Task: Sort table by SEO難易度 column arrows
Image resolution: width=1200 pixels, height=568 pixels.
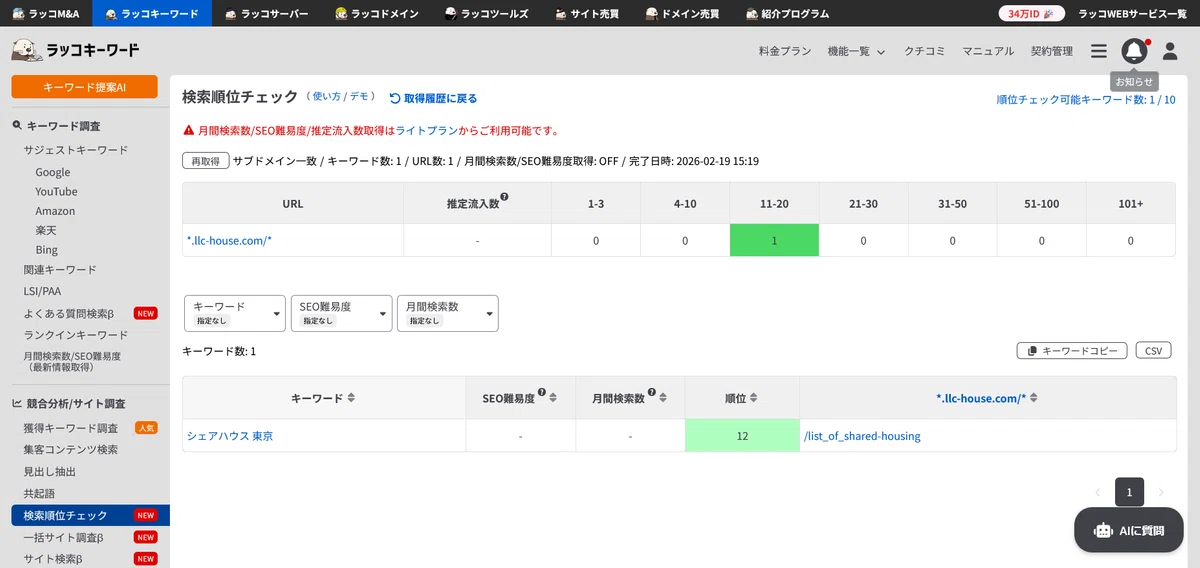Action: [553, 398]
